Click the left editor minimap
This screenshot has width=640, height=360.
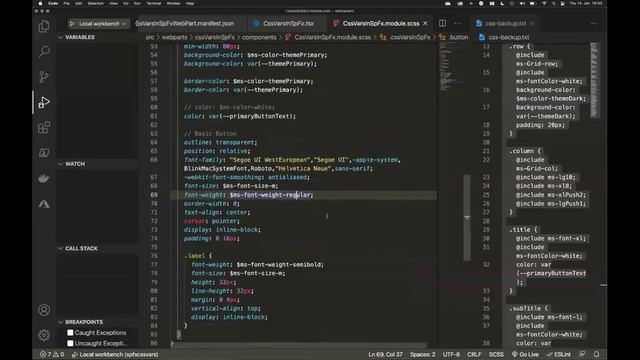450,67
